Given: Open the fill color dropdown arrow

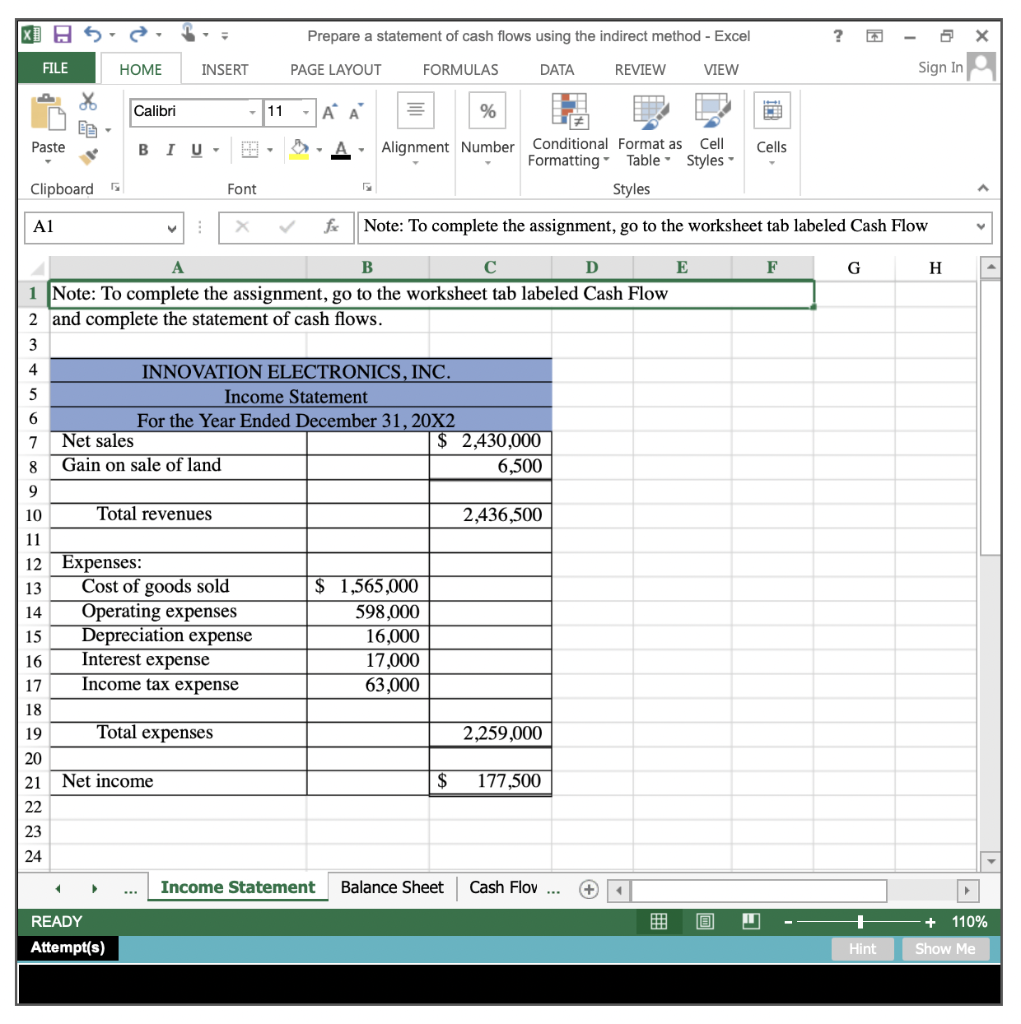Looking at the screenshot, I should pyautogui.click(x=319, y=150).
